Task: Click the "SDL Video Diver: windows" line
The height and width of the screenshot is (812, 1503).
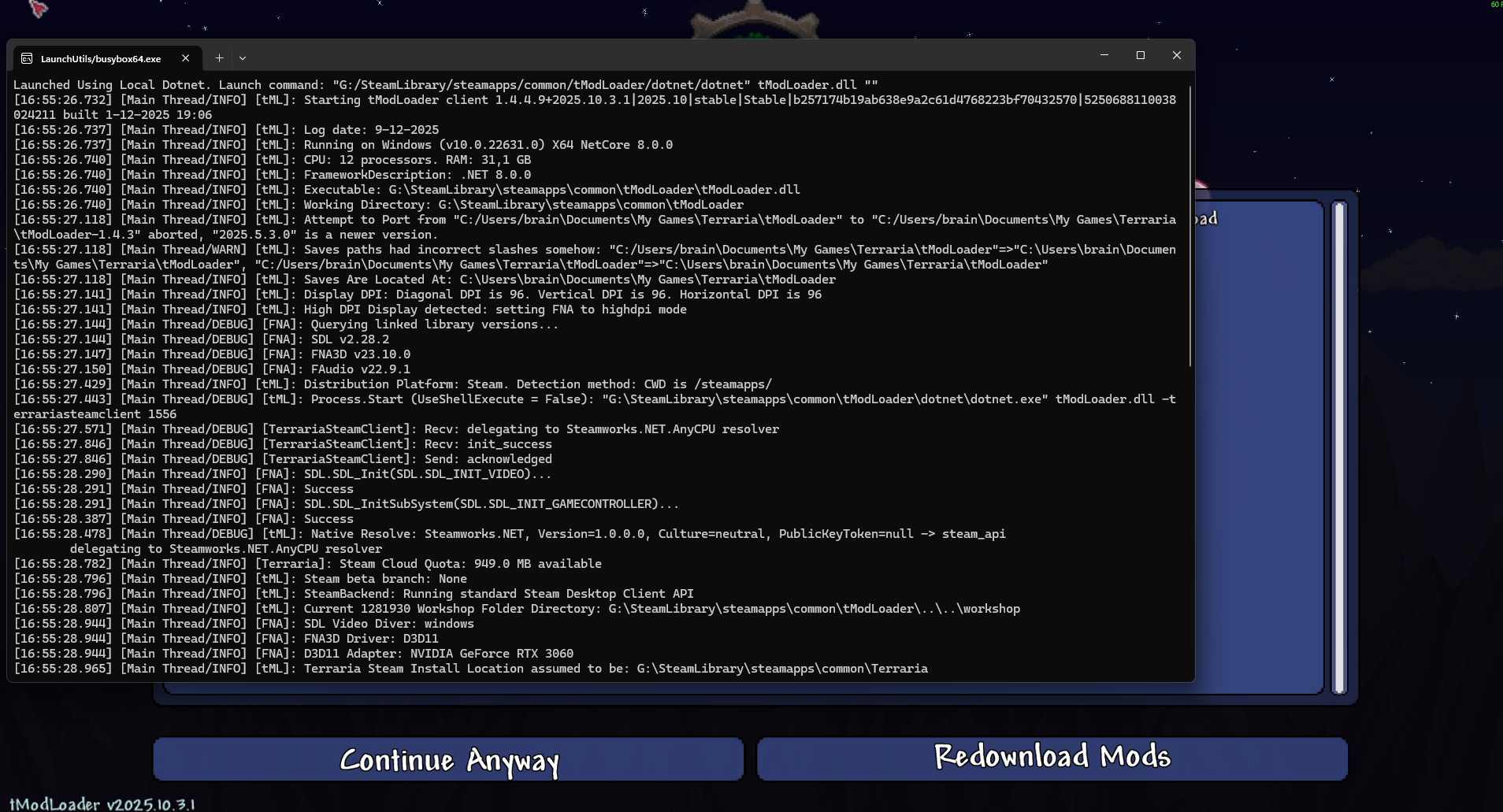Action: coord(244,624)
